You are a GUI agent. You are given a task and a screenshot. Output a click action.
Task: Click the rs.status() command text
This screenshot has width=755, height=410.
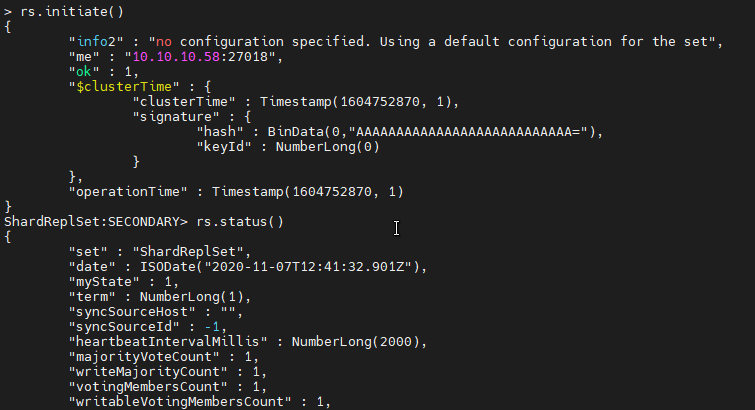click(240, 222)
